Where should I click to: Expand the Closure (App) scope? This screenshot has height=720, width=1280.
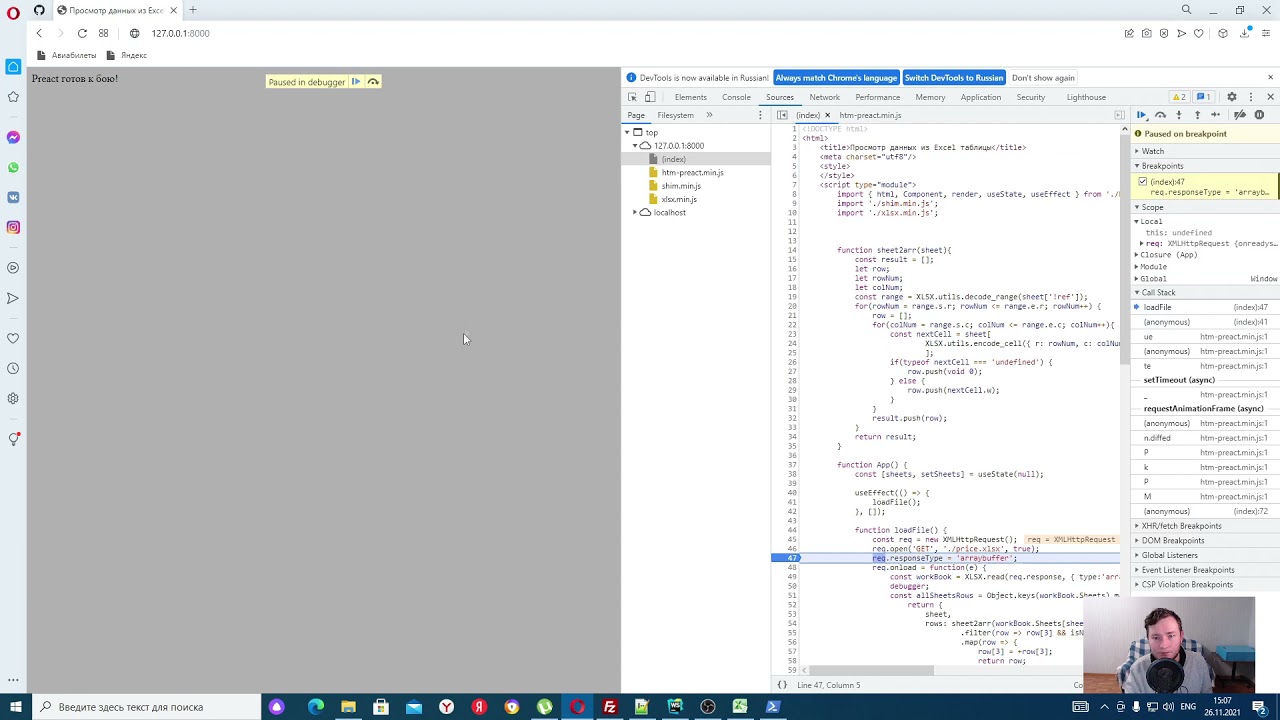(1168, 255)
